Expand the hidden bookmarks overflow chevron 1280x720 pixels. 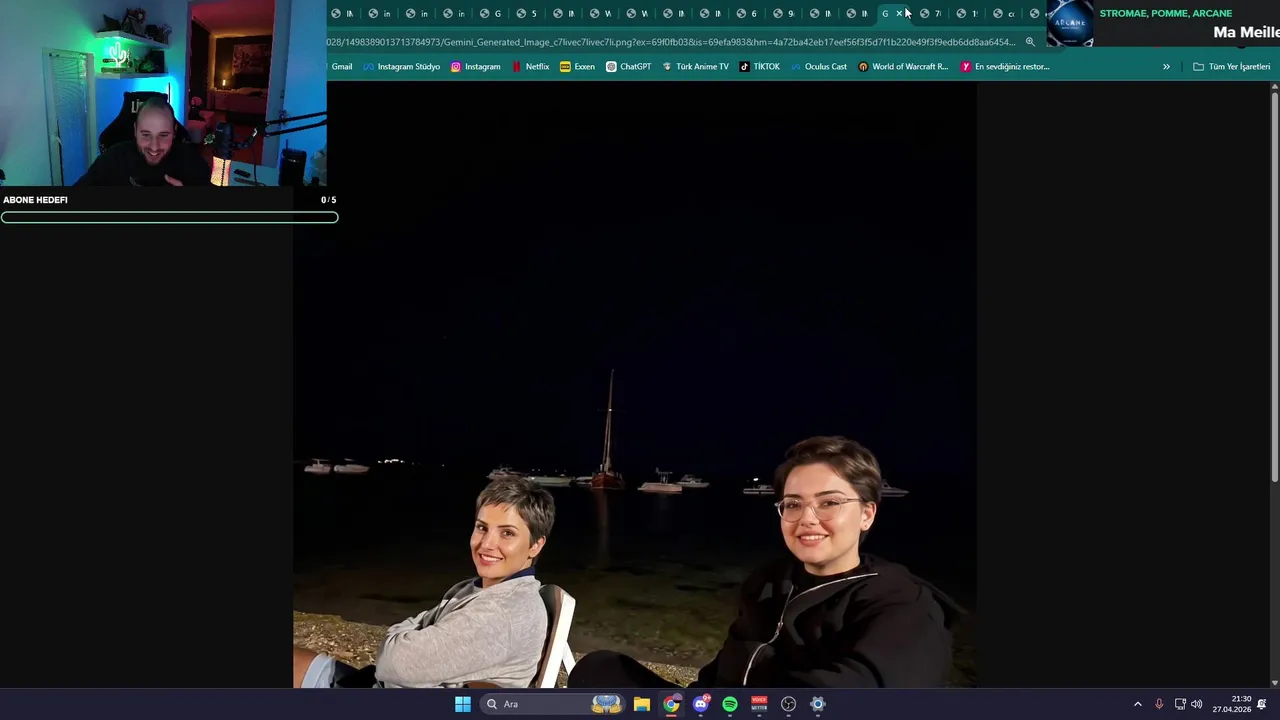[1166, 67]
